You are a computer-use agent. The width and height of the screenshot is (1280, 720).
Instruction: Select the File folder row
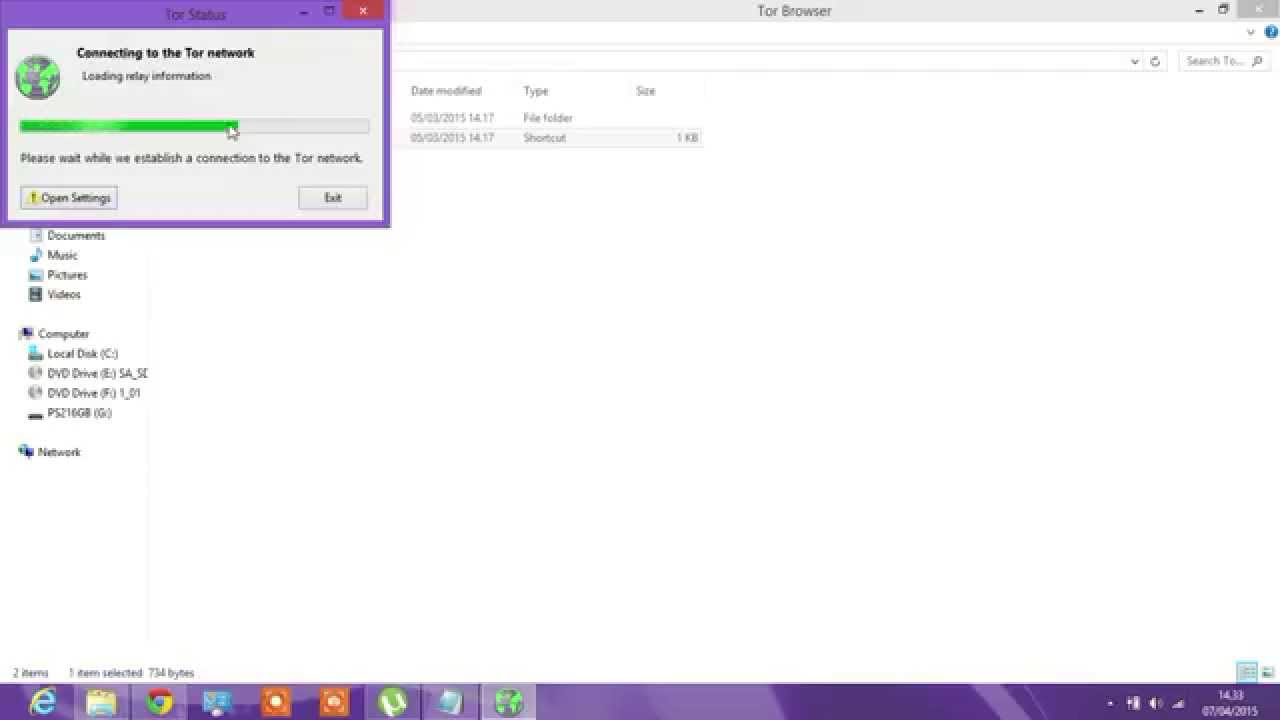(546, 118)
